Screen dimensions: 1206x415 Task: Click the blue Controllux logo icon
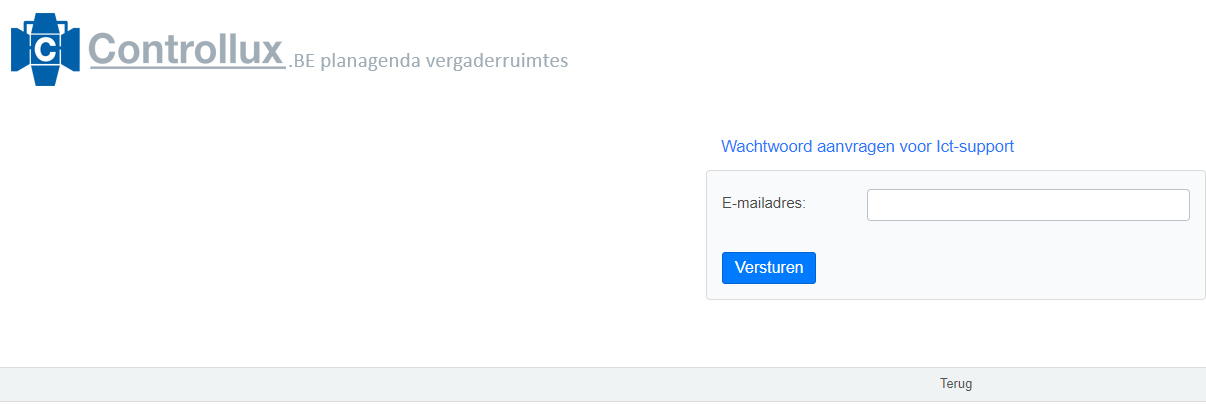tap(44, 50)
